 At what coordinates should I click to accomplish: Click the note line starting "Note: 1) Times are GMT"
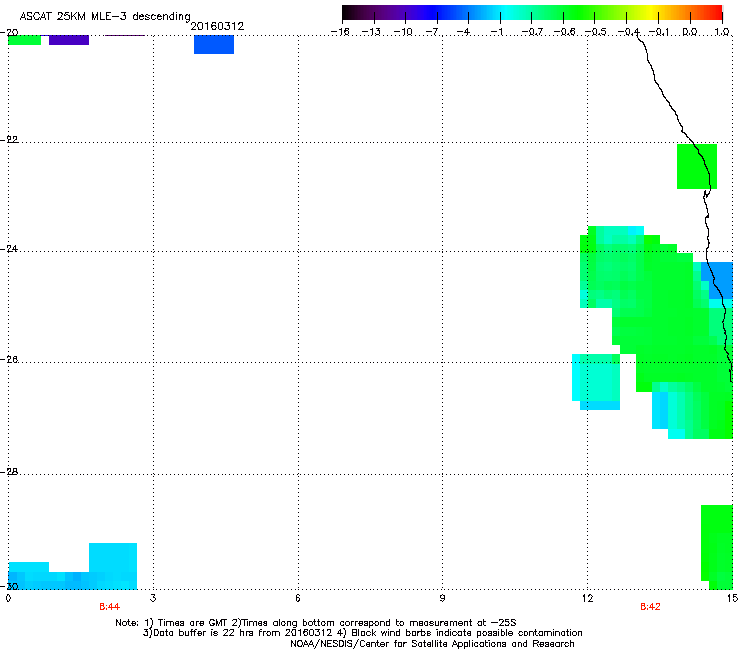click(x=316, y=623)
